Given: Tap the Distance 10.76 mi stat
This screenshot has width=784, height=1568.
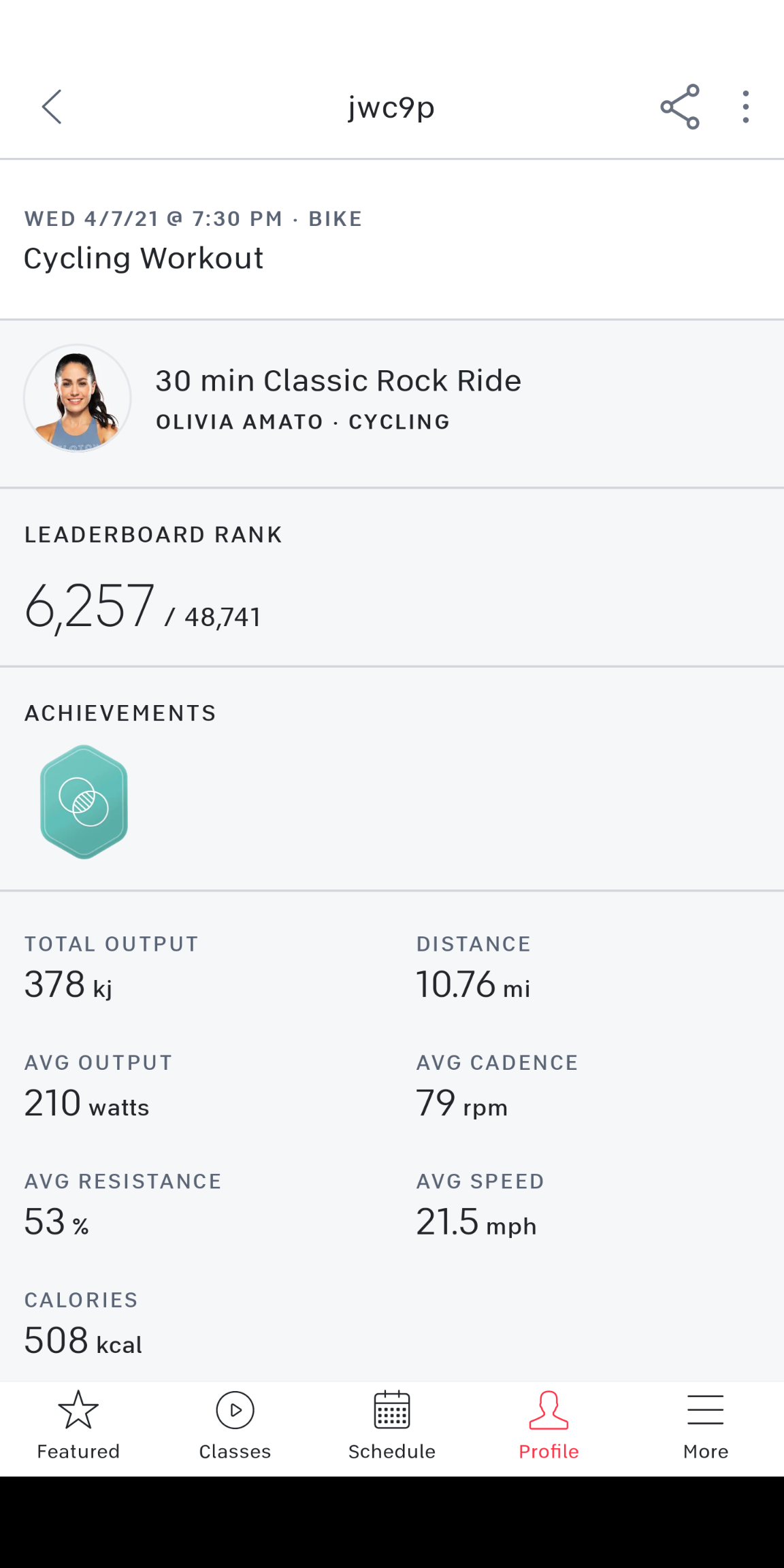Looking at the screenshot, I should click(473, 985).
